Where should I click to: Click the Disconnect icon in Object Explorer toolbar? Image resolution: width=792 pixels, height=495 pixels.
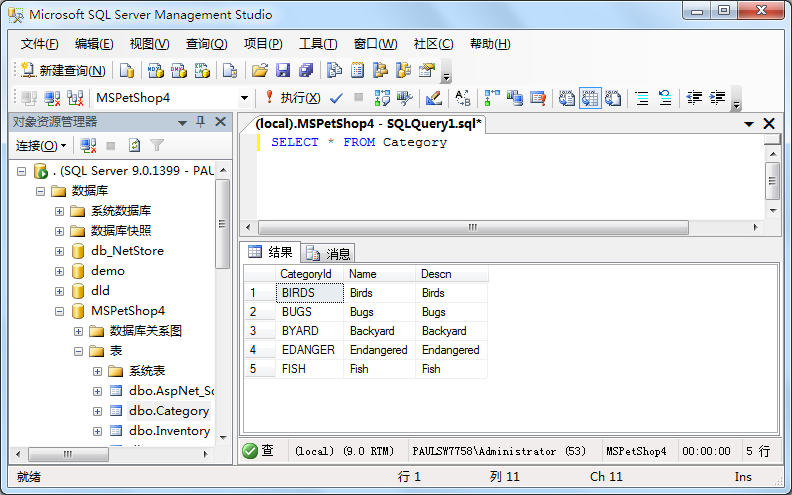pos(88,146)
